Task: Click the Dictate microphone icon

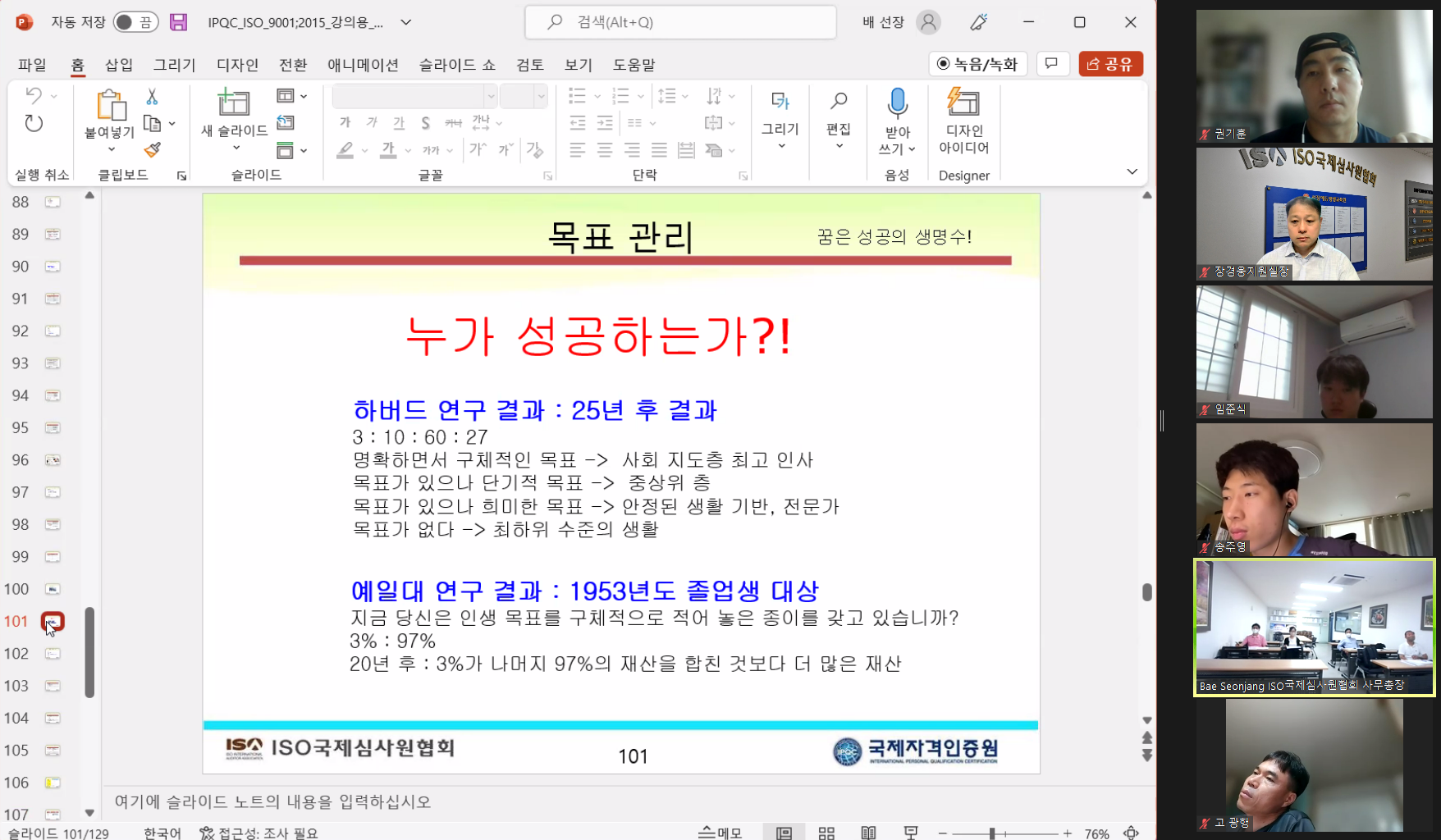Action: (897, 104)
